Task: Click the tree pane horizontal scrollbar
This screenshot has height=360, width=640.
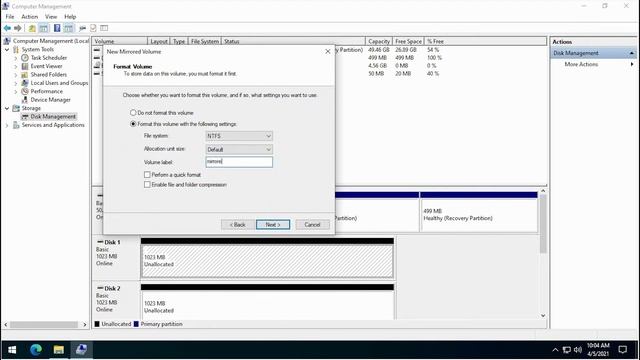Action: (44, 324)
